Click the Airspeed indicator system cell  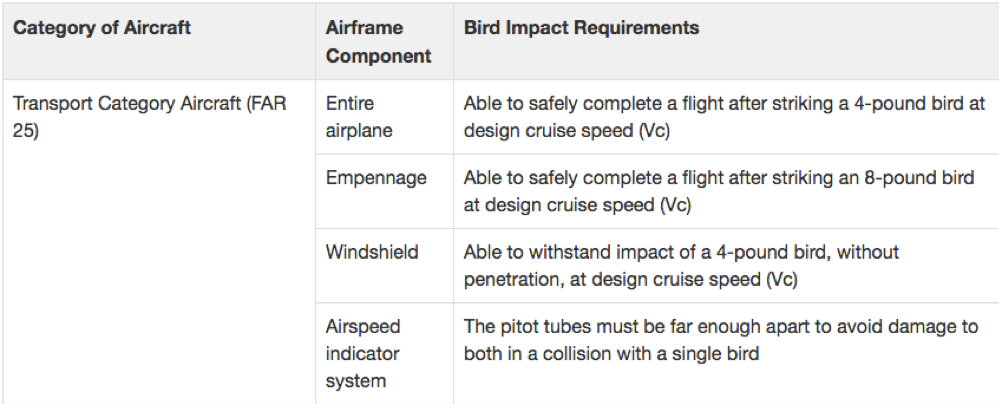[x=384, y=353]
